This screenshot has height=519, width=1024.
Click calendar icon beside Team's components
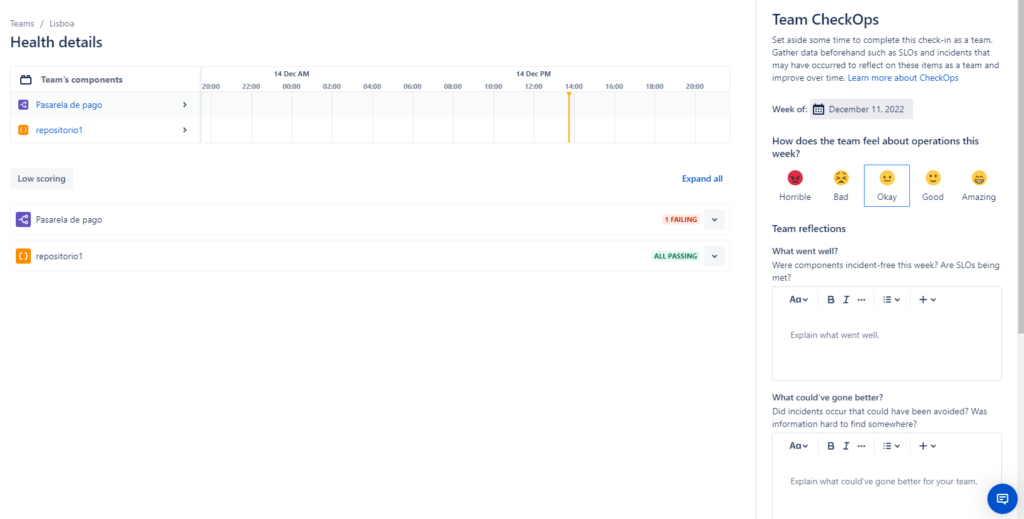[27, 79]
